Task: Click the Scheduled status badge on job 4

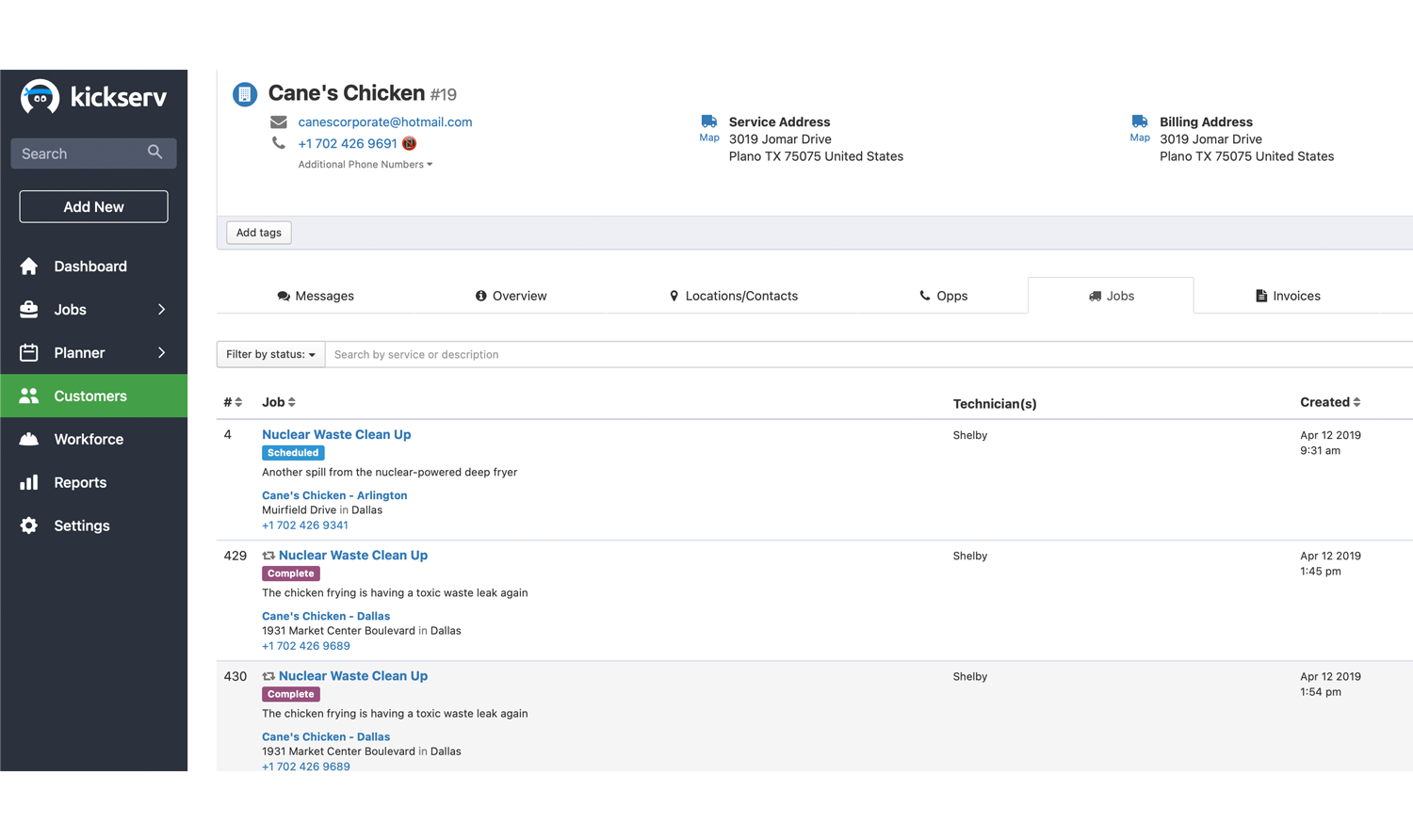Action: (293, 453)
